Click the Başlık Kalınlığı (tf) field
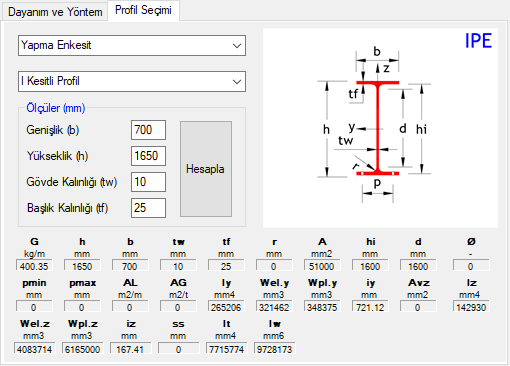The width and height of the screenshot is (510, 366). pyautogui.click(x=148, y=208)
